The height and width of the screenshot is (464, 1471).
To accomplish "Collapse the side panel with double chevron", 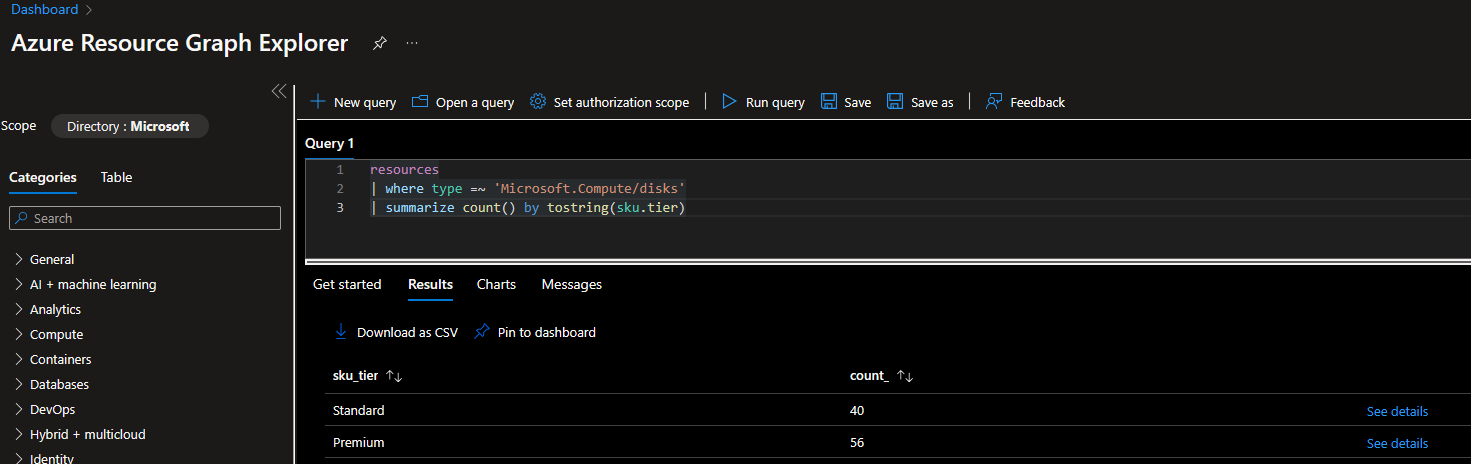I will tap(279, 91).
